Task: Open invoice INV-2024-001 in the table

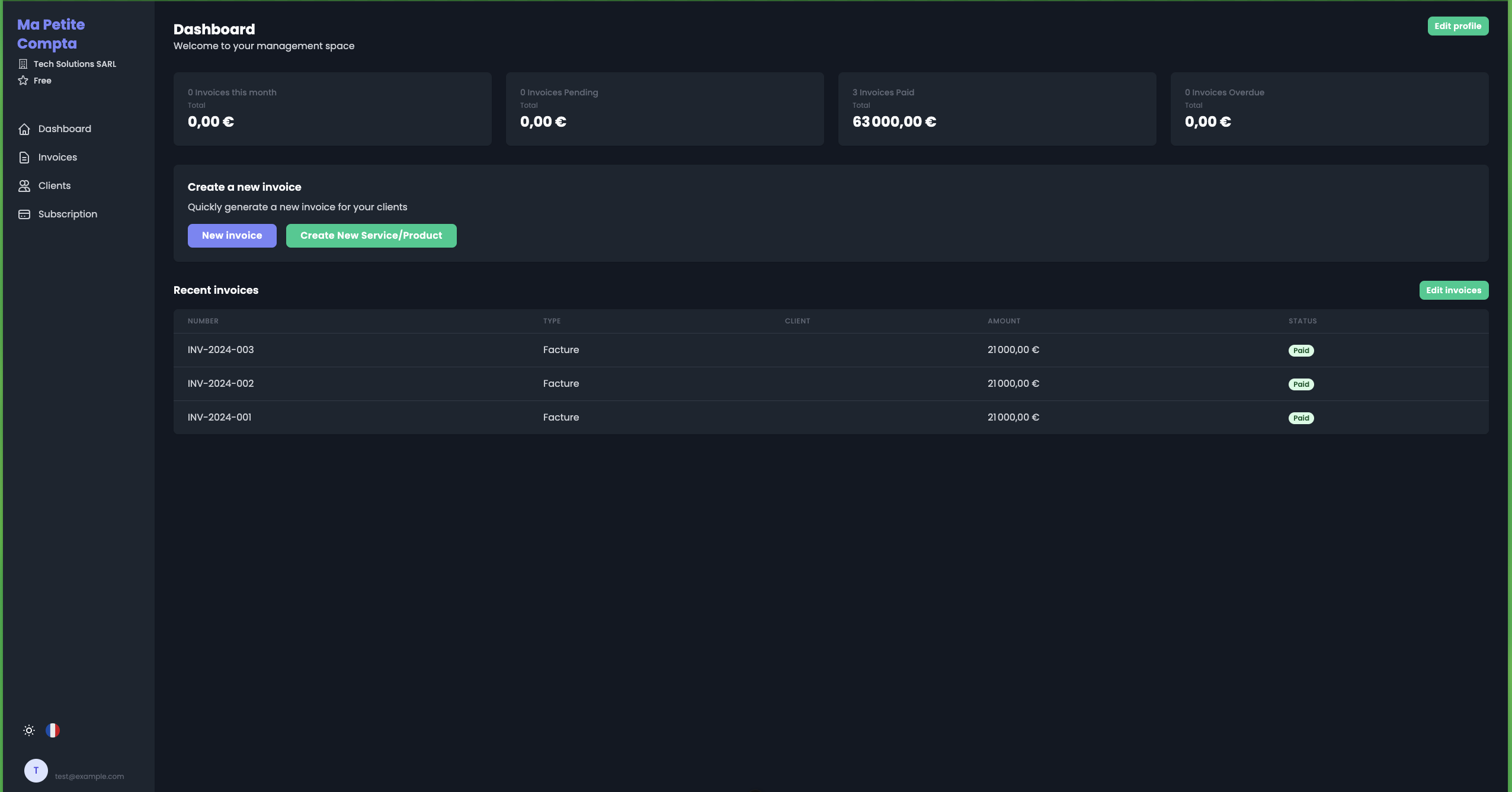Action: 220,418
